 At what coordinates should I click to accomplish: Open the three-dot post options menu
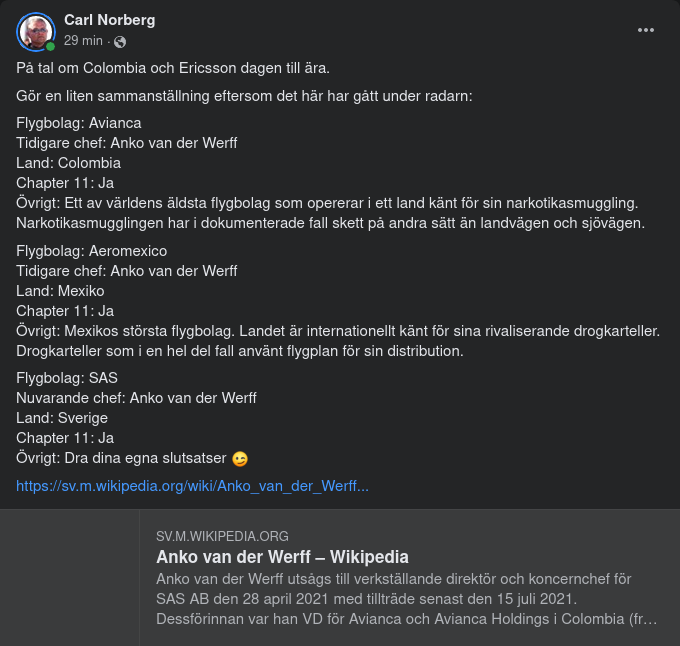(646, 30)
